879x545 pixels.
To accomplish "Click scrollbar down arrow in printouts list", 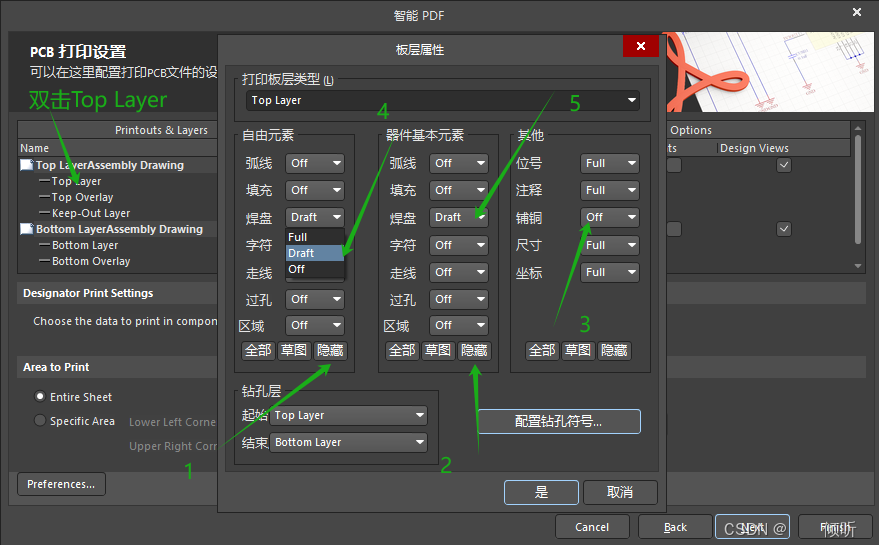I will 858,266.
